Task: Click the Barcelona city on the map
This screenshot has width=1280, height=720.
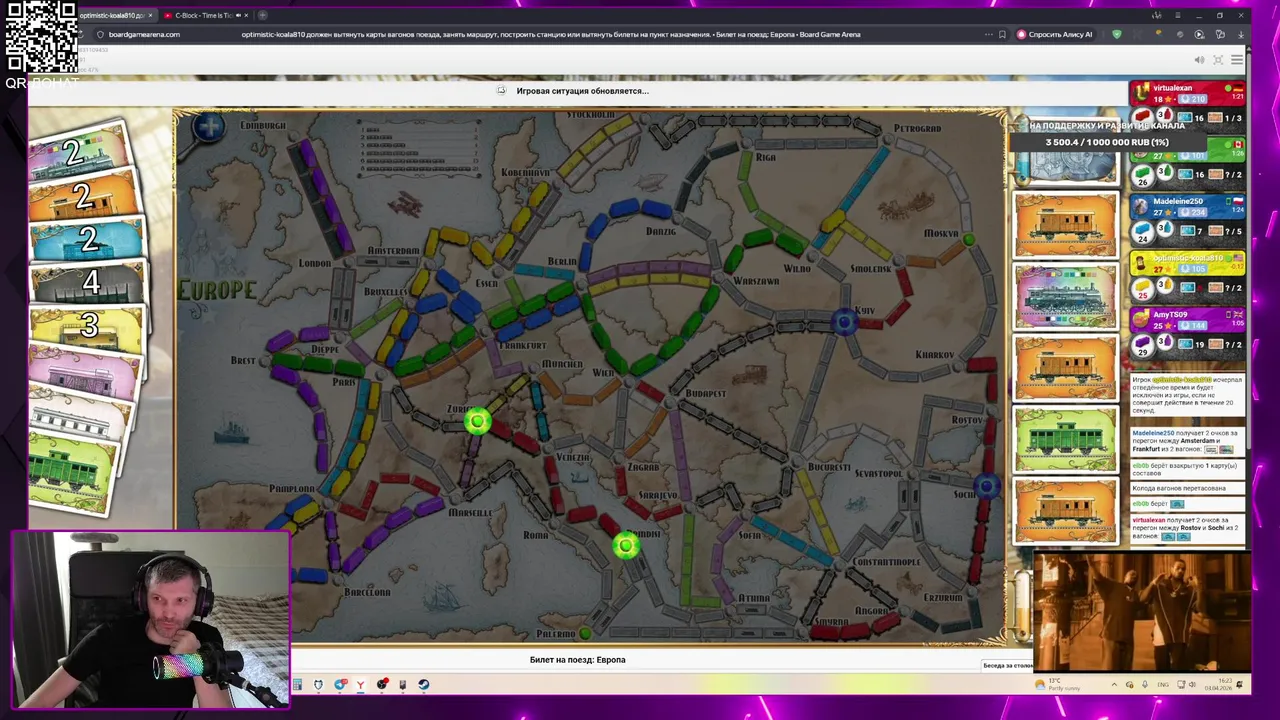Action: (367, 592)
